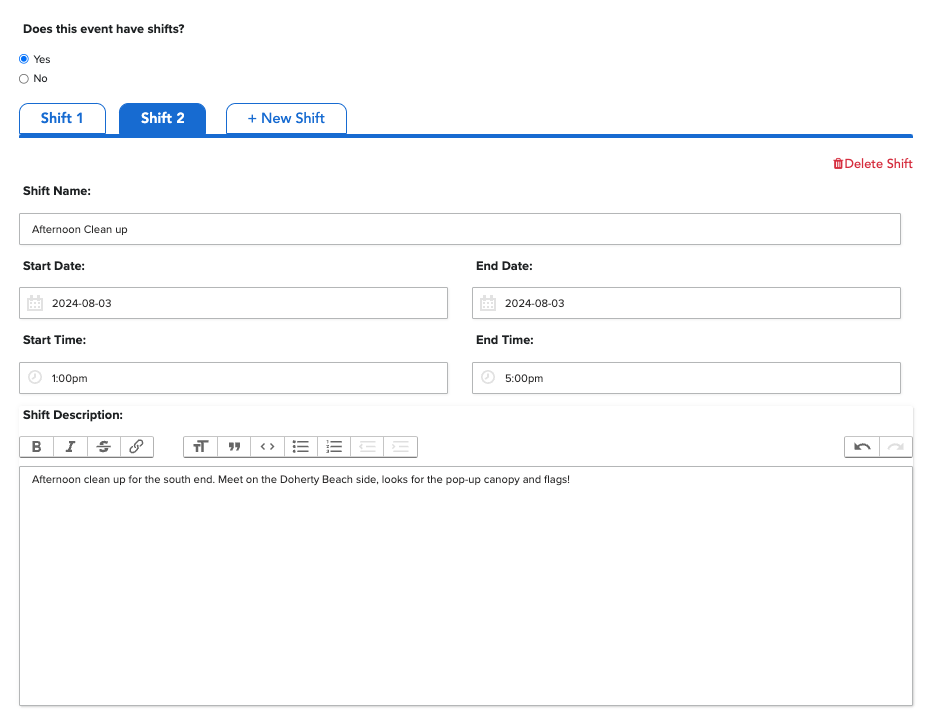The image size is (929, 723).
Task: Create a numbered list
Action: [334, 447]
